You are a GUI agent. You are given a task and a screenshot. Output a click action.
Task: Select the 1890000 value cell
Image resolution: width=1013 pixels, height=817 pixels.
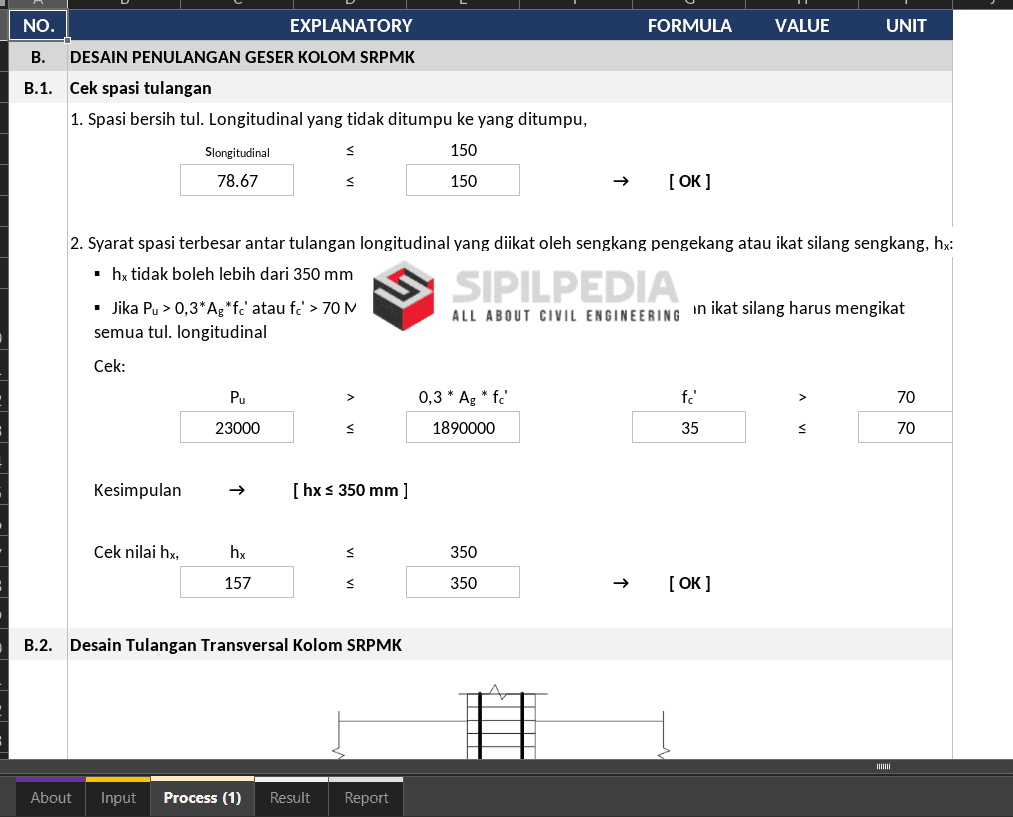click(x=463, y=428)
